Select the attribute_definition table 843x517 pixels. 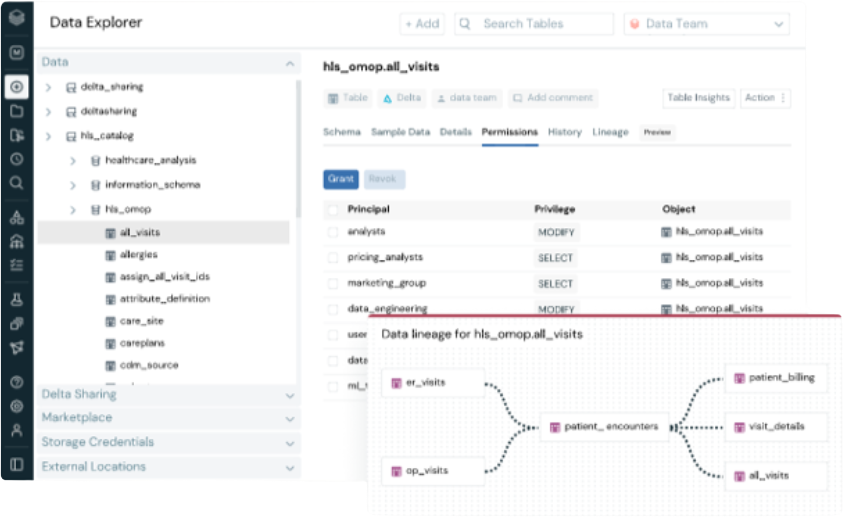[163, 299]
